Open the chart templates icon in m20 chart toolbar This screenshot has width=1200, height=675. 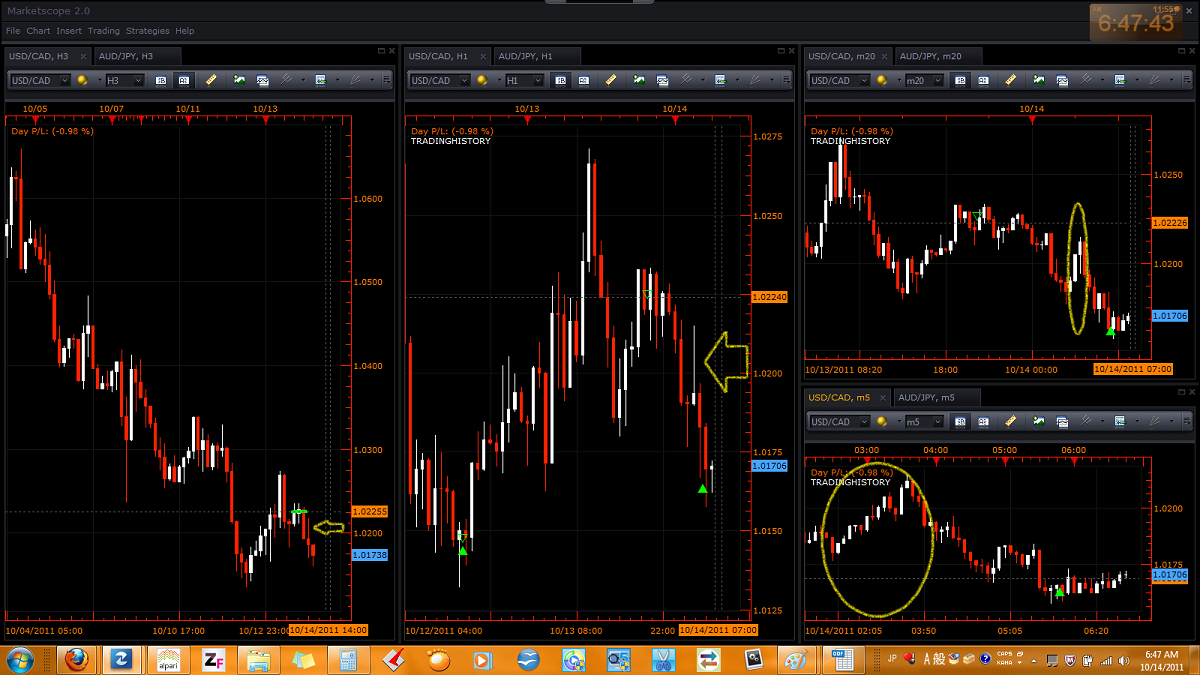pos(1063,80)
